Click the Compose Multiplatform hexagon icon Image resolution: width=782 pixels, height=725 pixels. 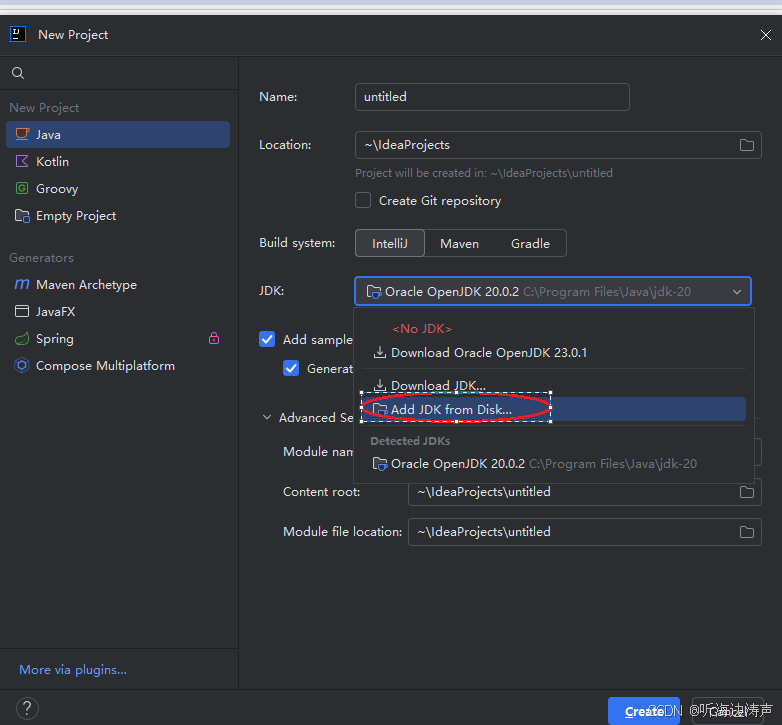[x=22, y=365]
